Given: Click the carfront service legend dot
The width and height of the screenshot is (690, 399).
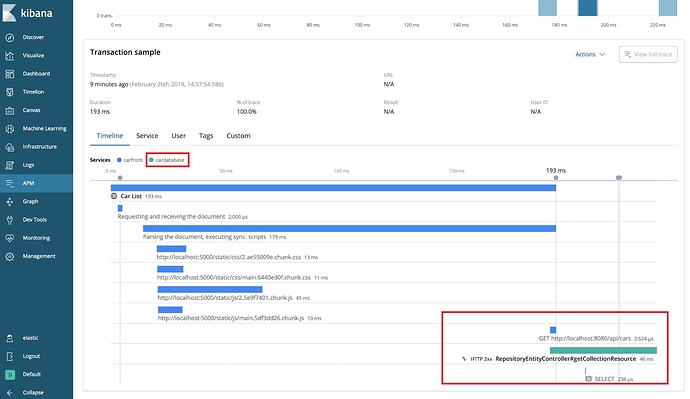Looking at the screenshot, I should pos(119,160).
